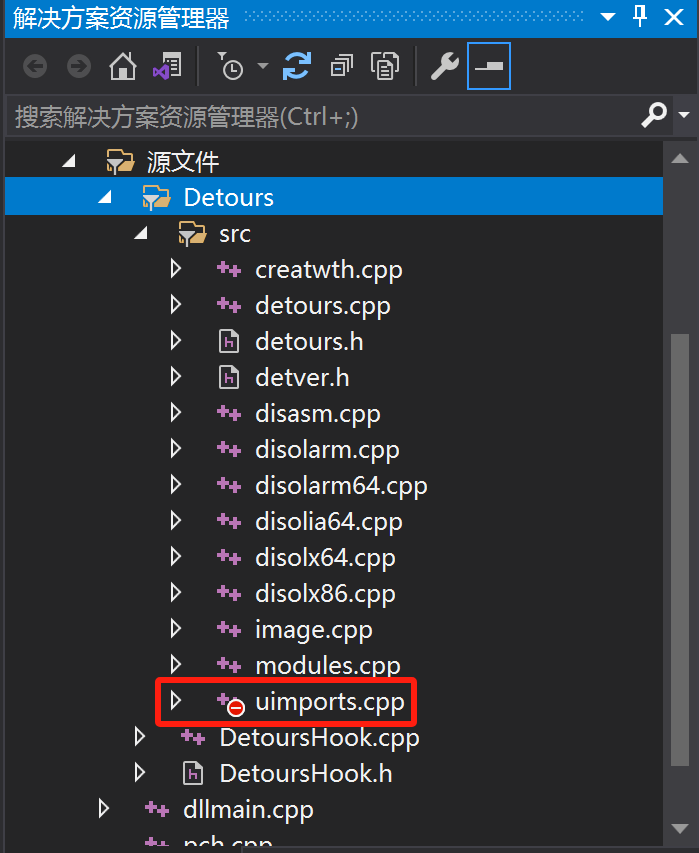Open pending changes filter clock icon
699x853 pixels.
(231, 66)
